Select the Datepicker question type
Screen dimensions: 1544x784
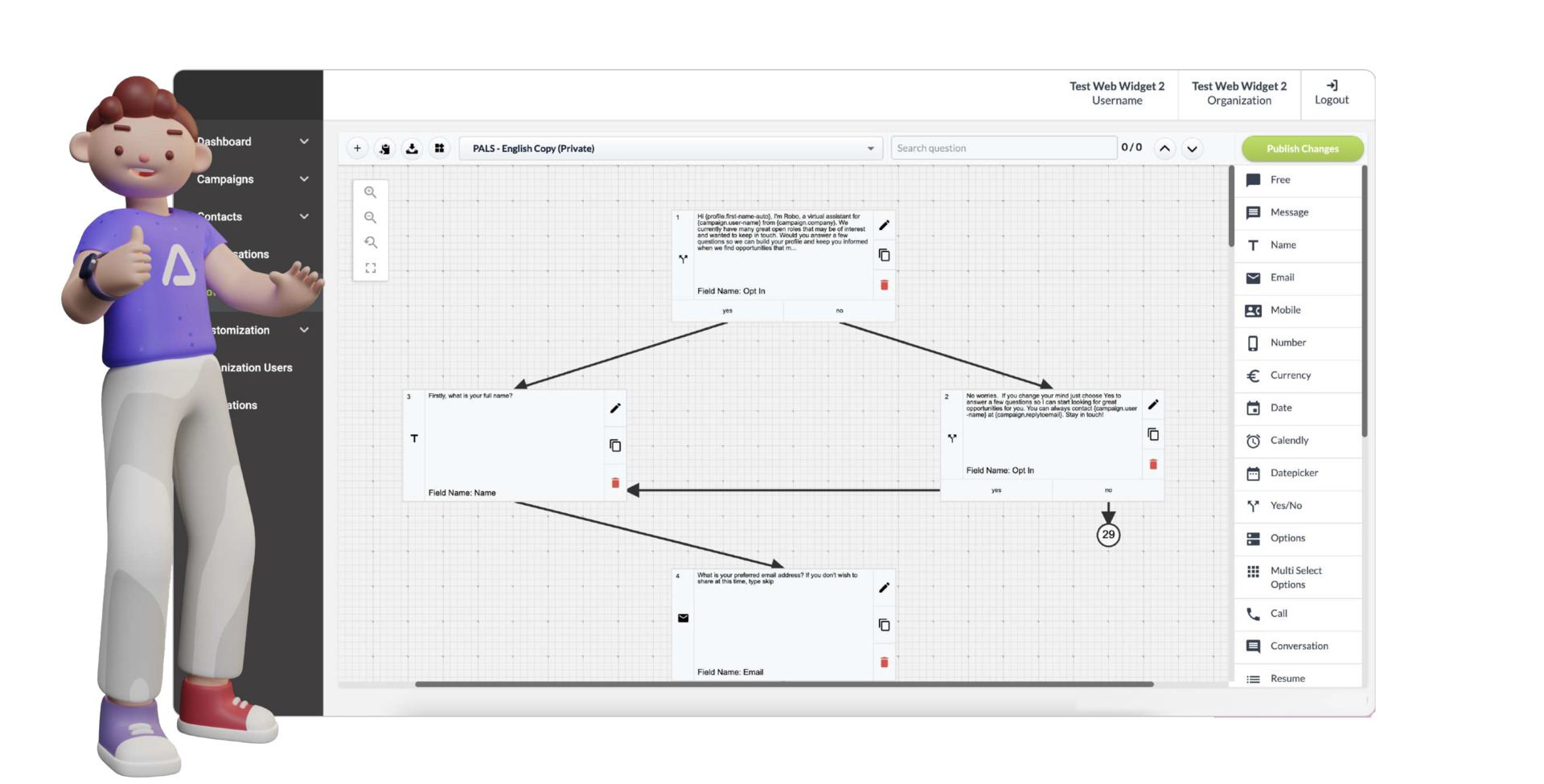[1293, 473]
